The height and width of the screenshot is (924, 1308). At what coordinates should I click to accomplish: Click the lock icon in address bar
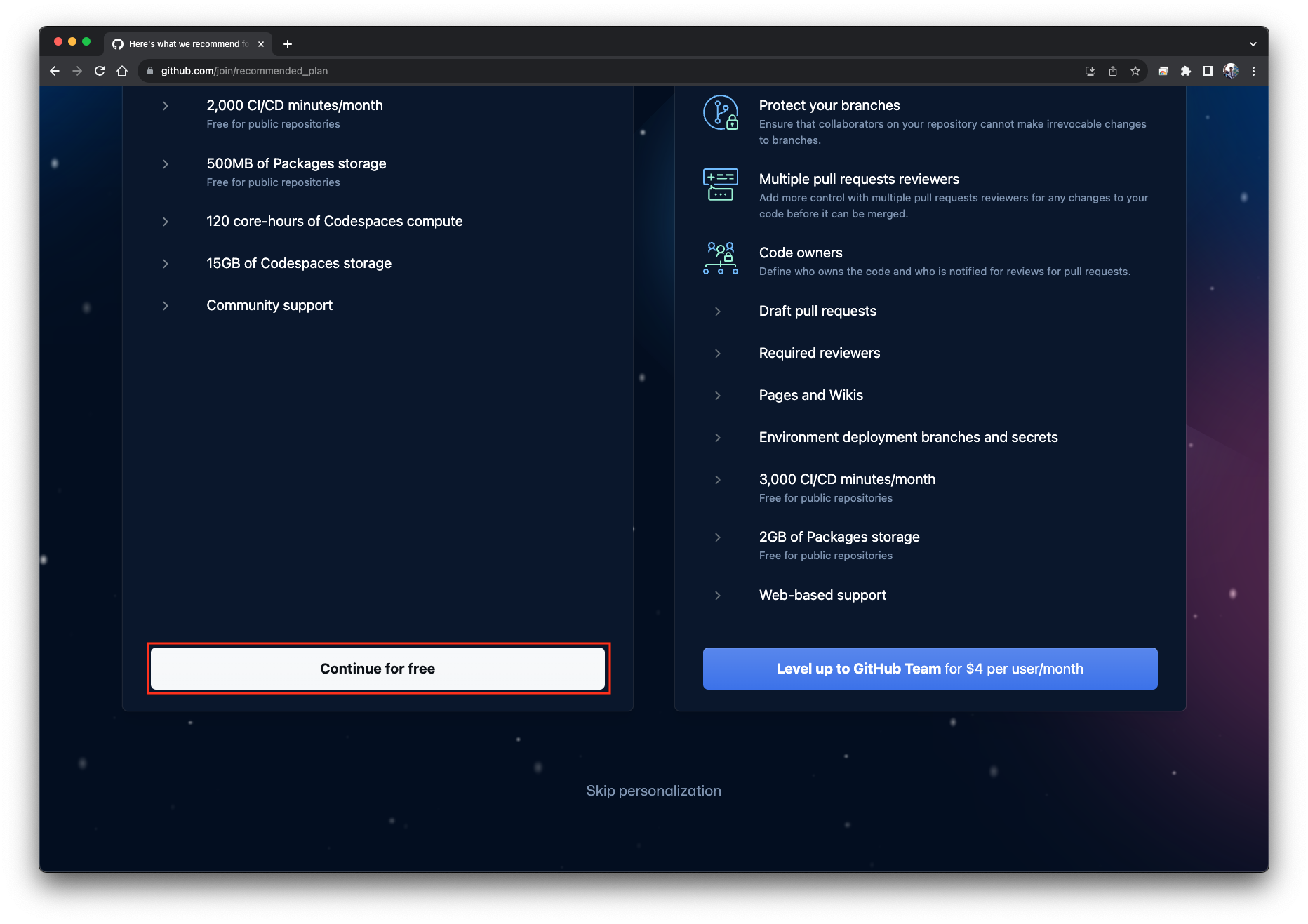click(x=149, y=71)
